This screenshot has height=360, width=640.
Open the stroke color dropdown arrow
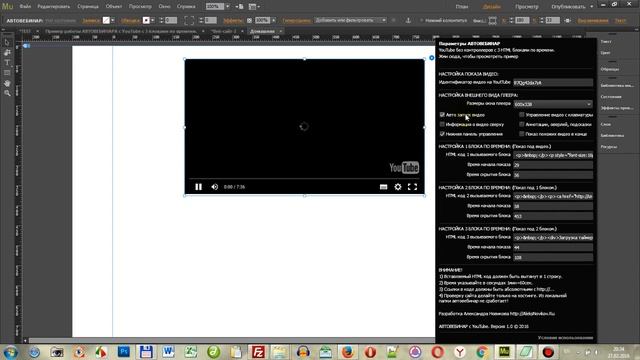[x=153, y=20]
